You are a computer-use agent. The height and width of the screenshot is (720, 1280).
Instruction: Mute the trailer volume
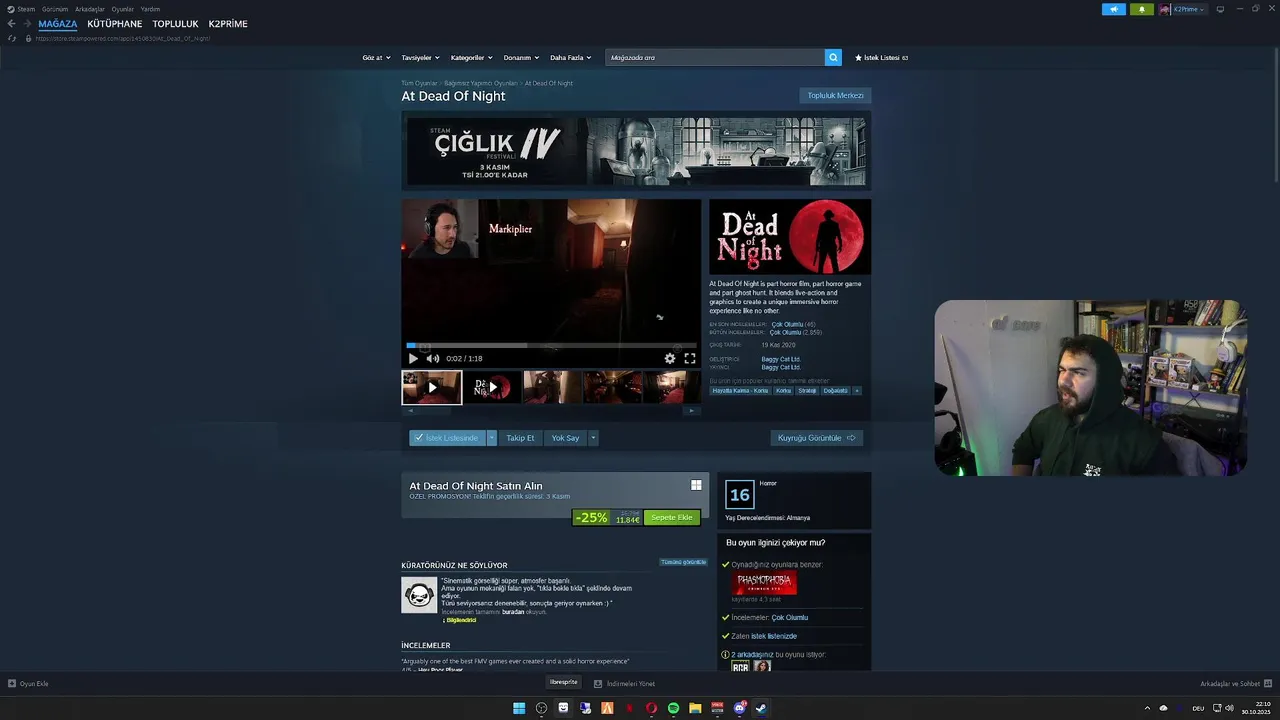pos(433,358)
